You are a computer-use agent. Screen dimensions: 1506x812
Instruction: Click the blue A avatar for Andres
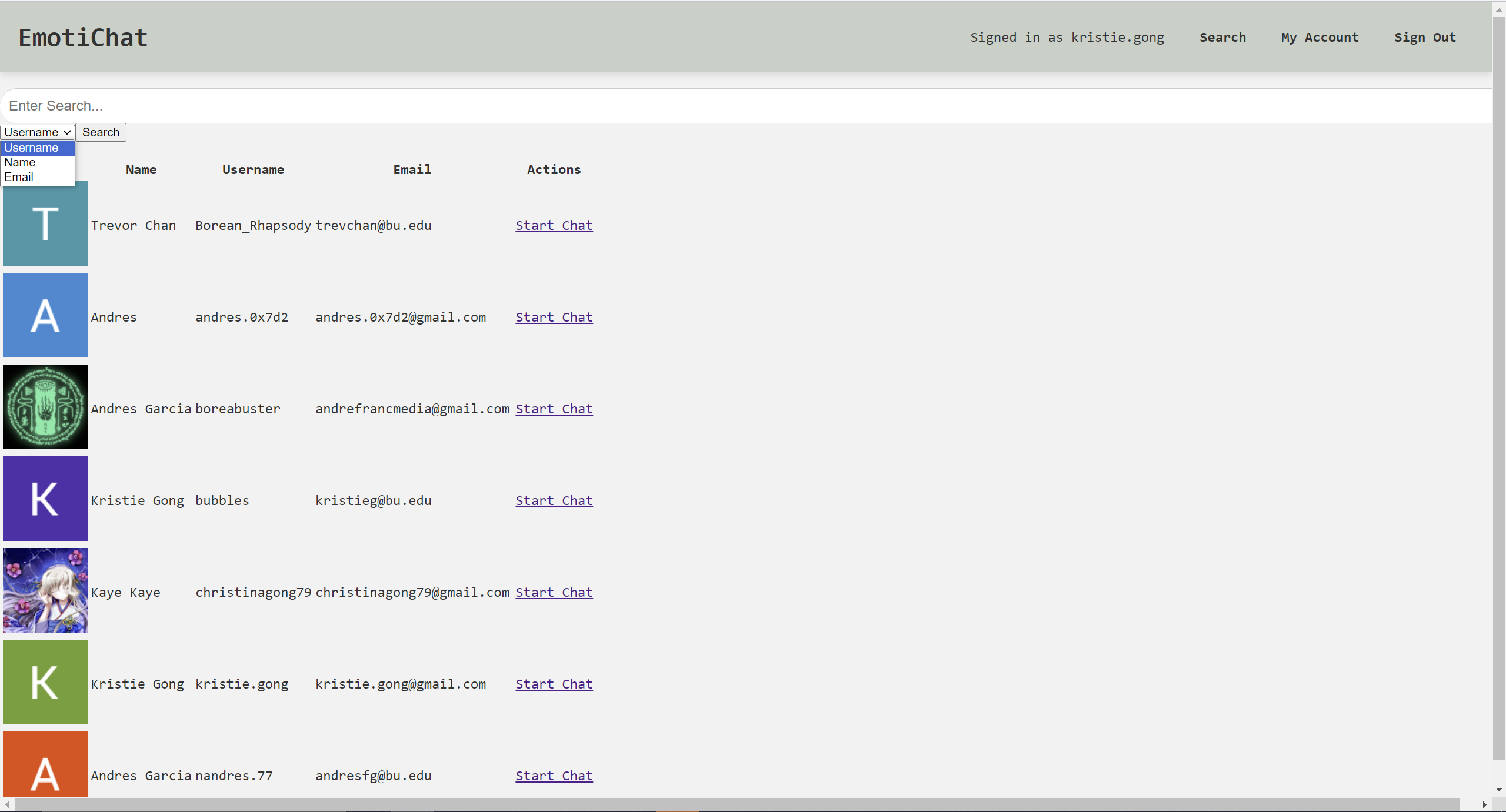tap(45, 315)
